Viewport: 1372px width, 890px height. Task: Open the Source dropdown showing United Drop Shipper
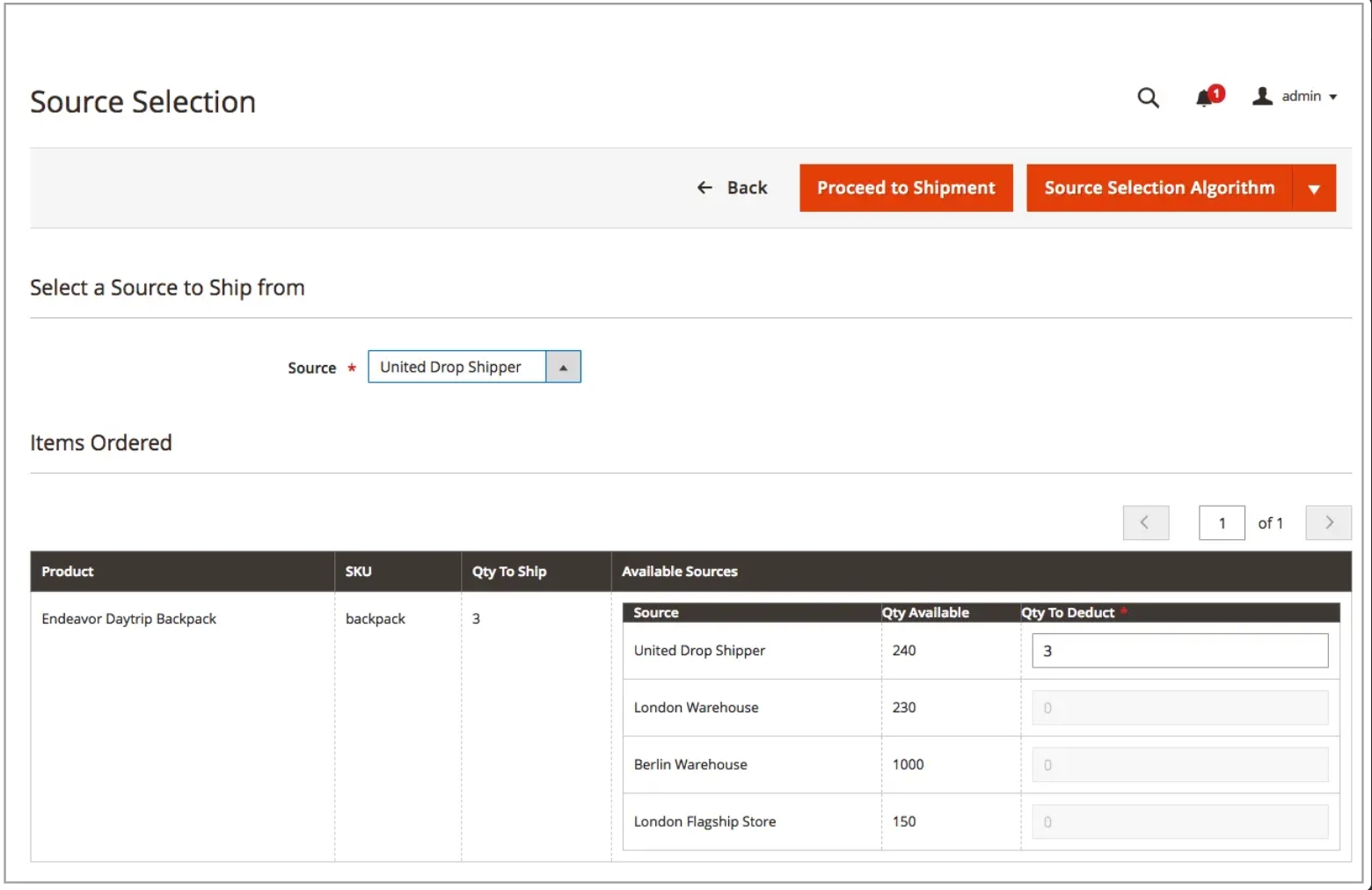[474, 367]
